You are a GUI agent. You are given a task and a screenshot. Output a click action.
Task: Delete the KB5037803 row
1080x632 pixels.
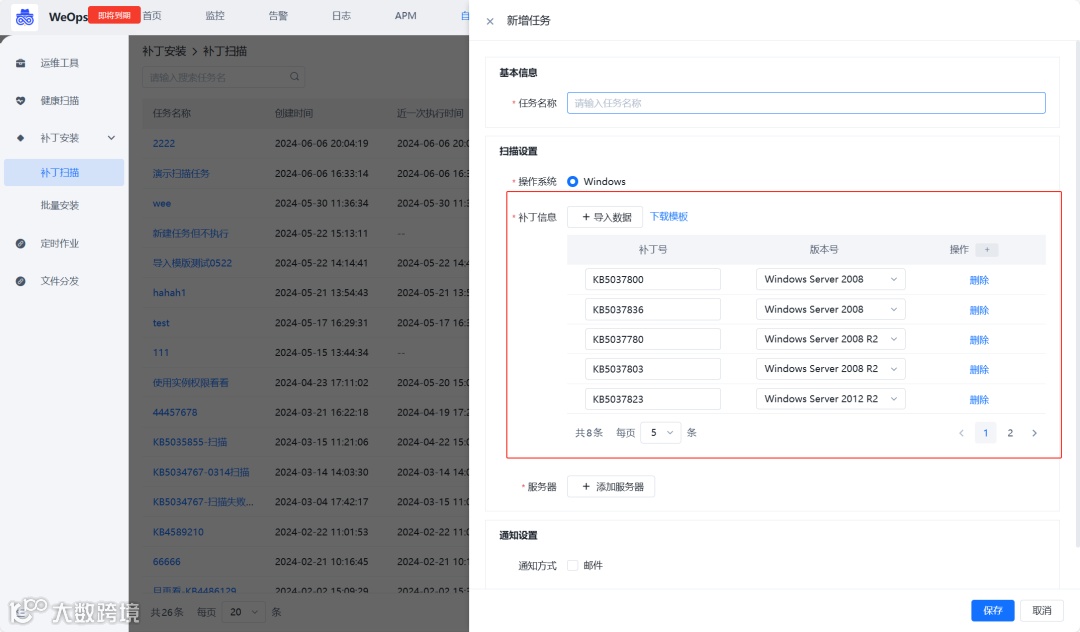[x=979, y=370]
